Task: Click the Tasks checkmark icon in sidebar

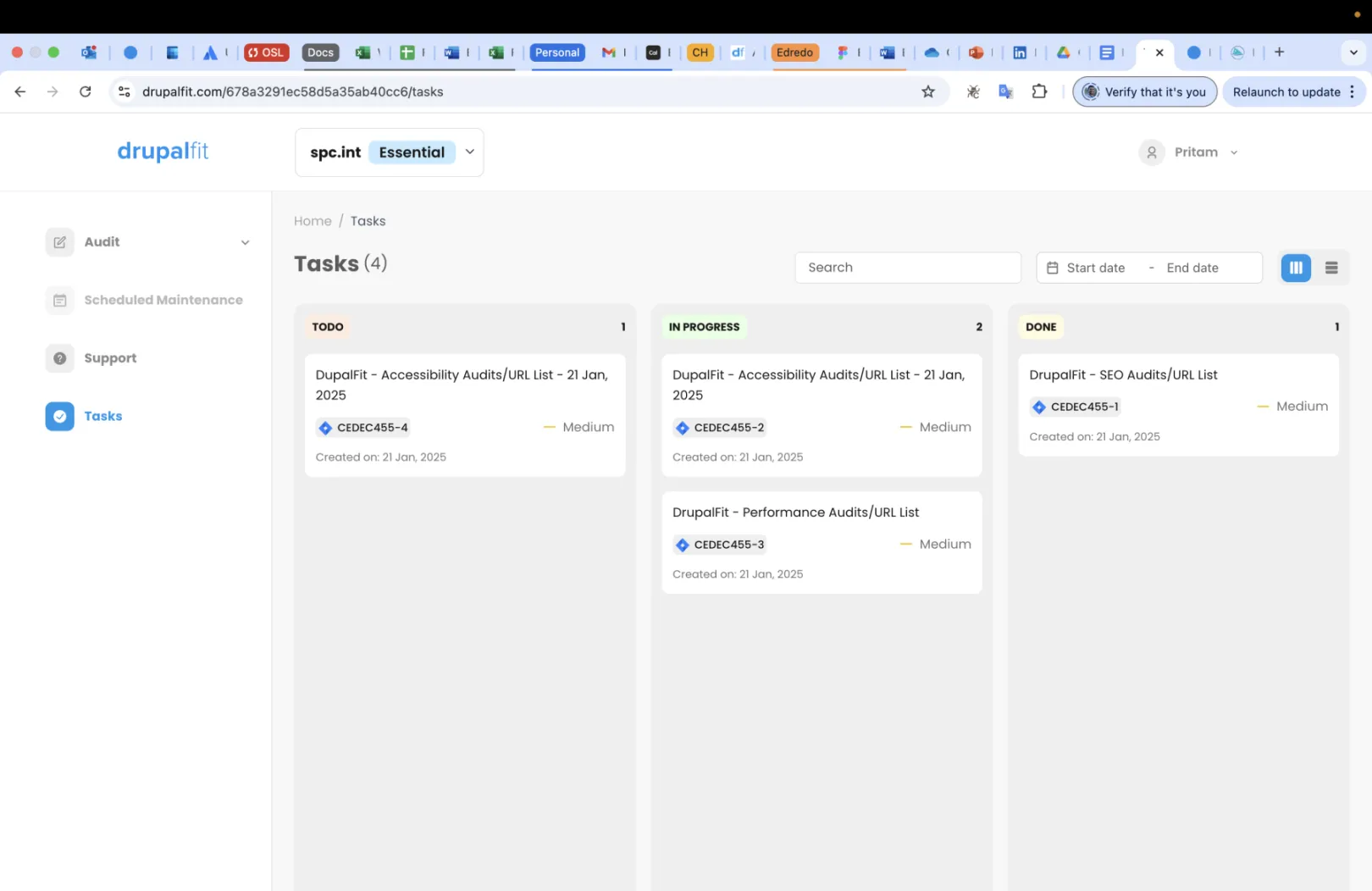Action: (59, 416)
